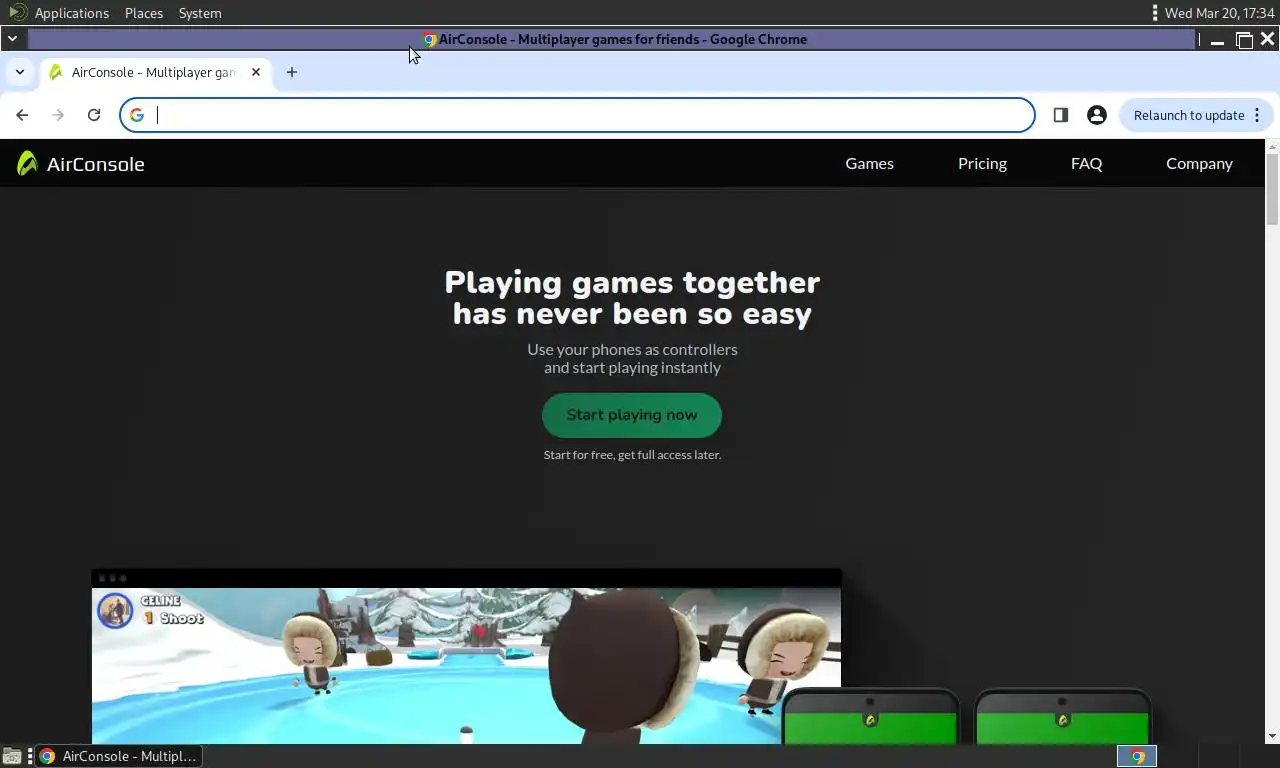Maximize the Chrome window
This screenshot has width=1280, height=768.
(x=1244, y=40)
